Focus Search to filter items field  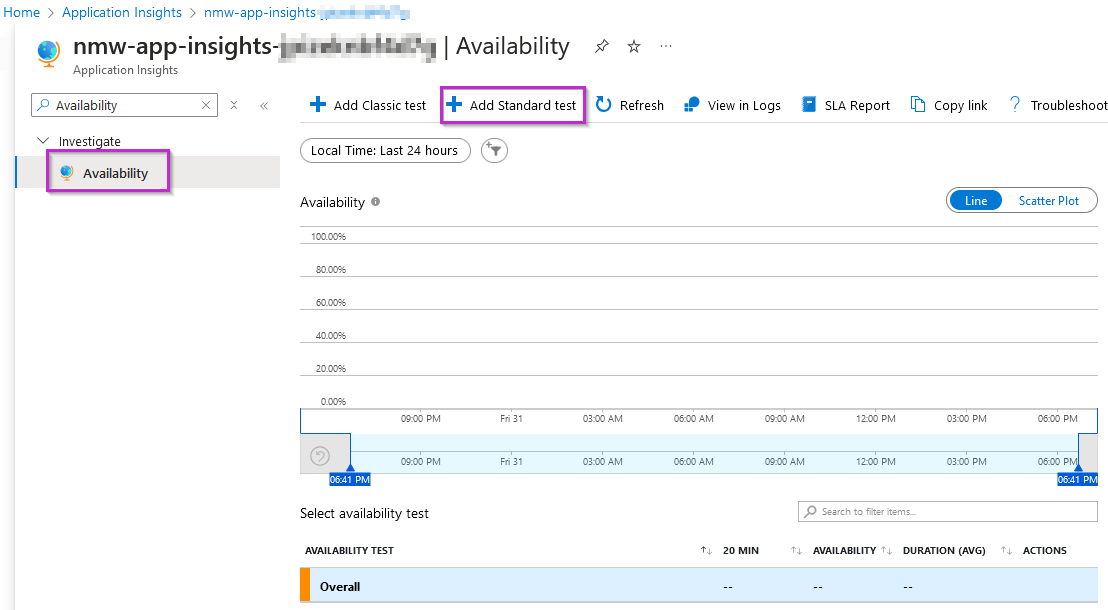pyautogui.click(x=948, y=512)
